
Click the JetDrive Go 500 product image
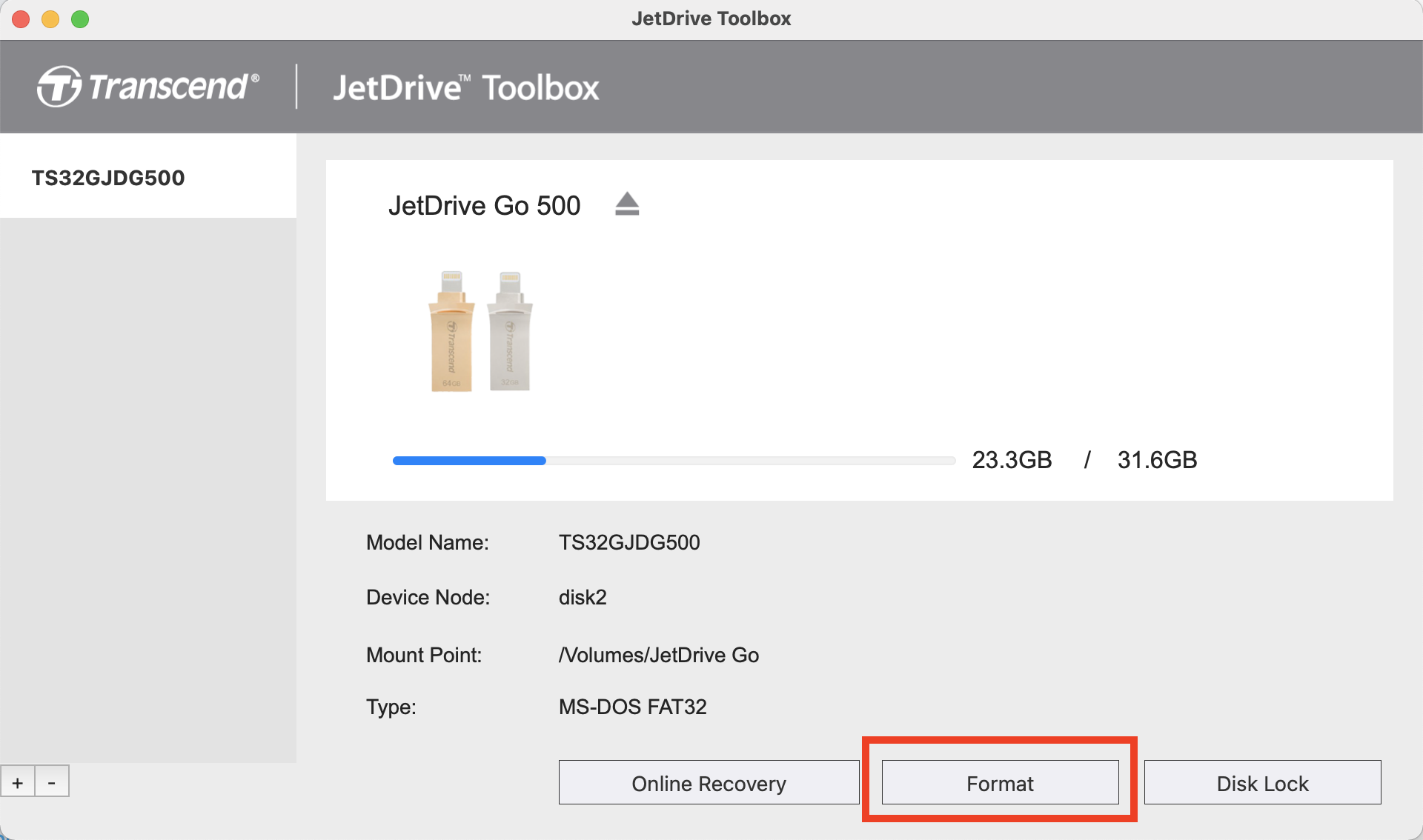pos(481,331)
